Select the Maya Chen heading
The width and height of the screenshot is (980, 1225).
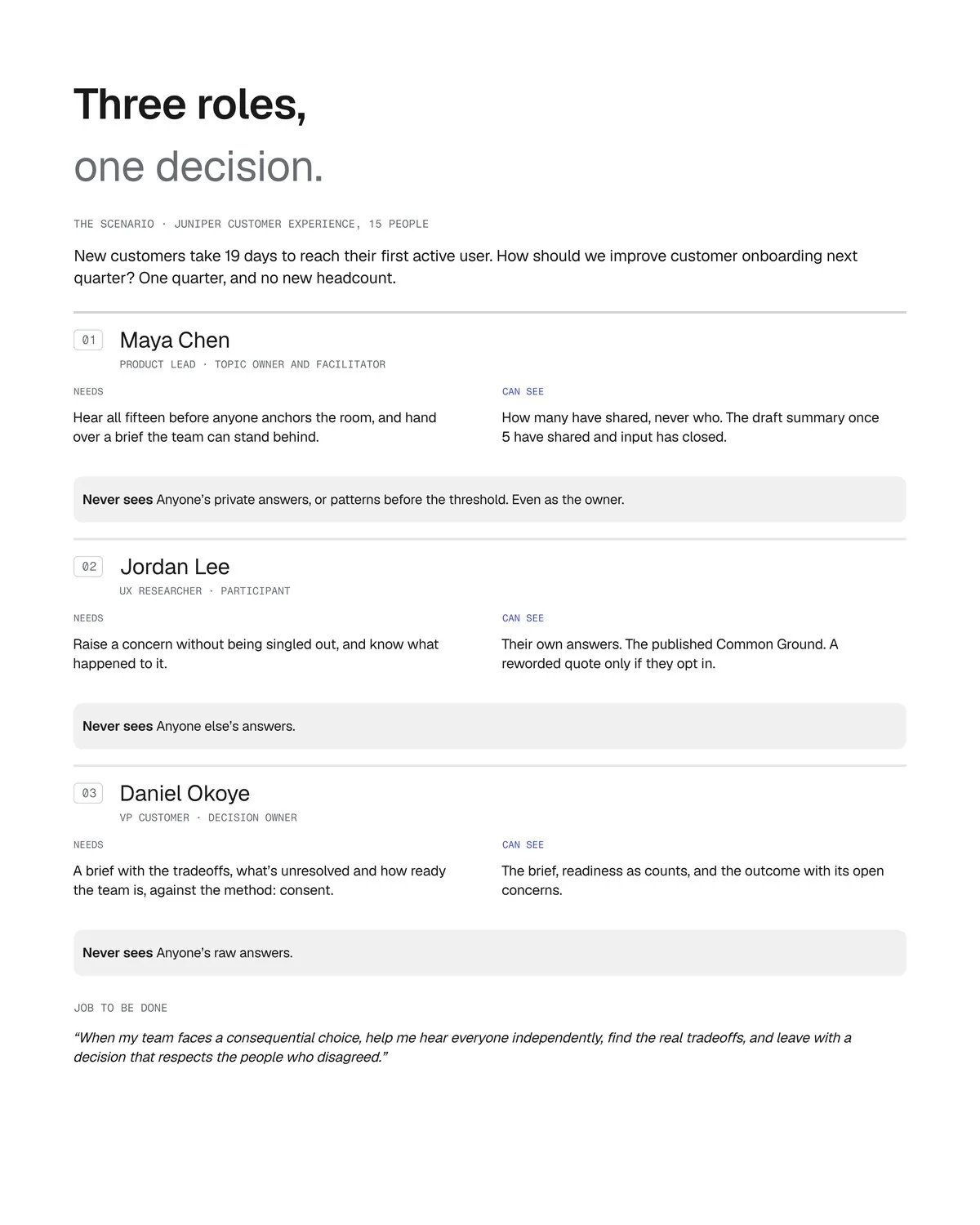click(175, 340)
